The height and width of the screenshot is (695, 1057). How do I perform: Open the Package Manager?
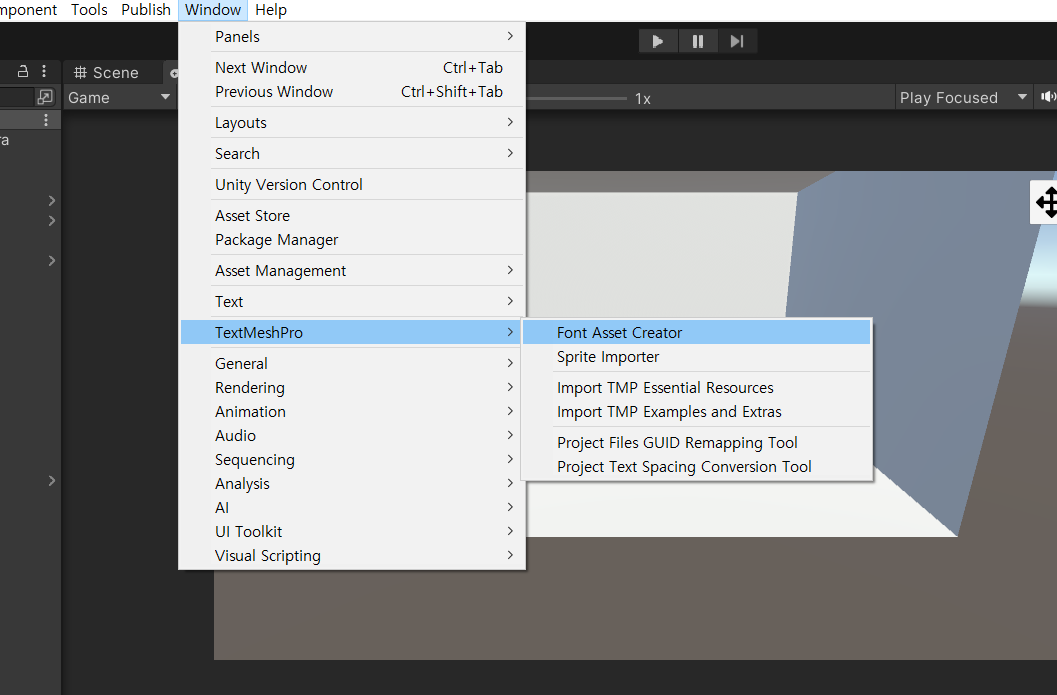[x=352, y=240]
